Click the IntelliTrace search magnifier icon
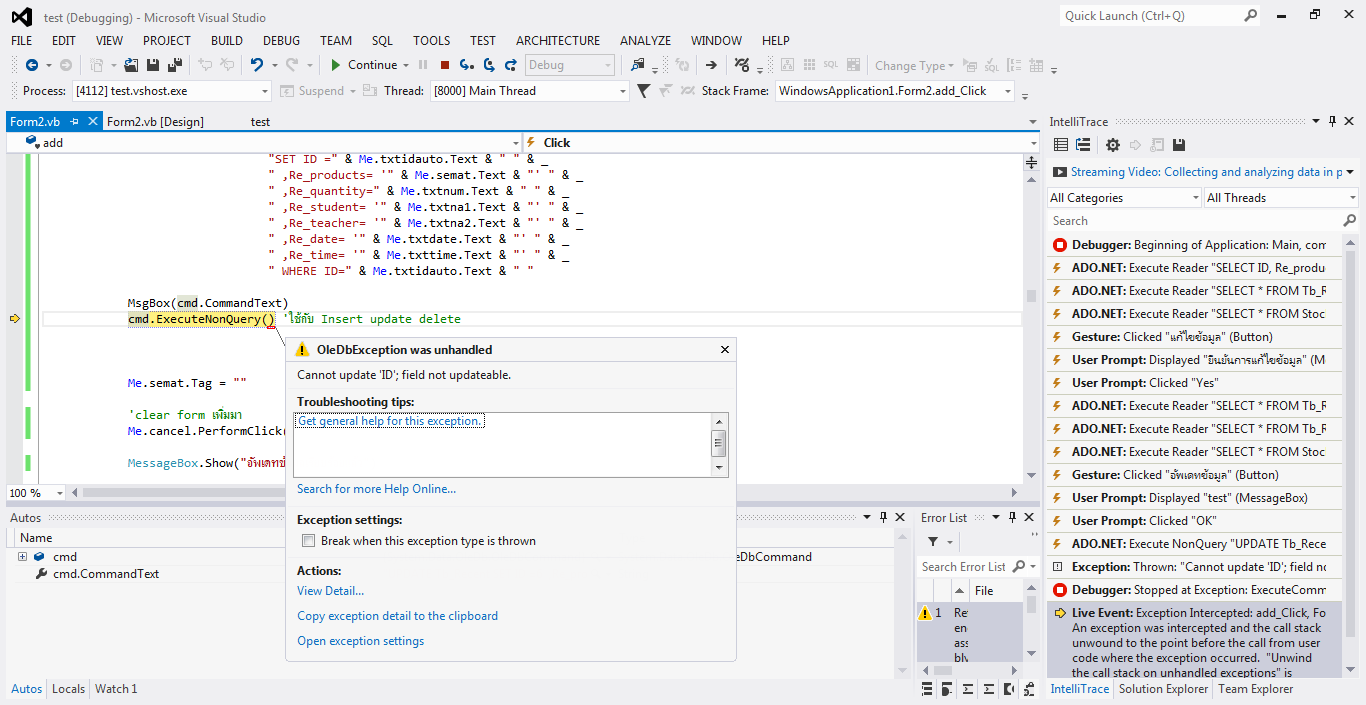The width and height of the screenshot is (1366, 705). [1349, 221]
